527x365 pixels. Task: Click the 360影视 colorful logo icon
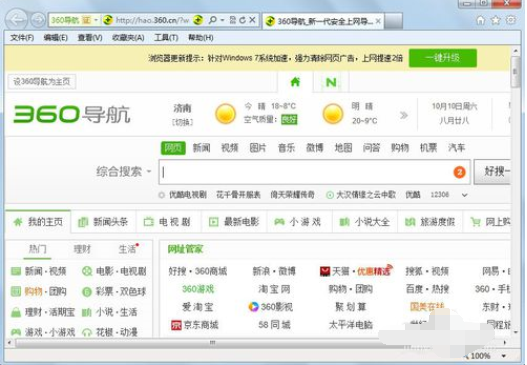coord(253,307)
